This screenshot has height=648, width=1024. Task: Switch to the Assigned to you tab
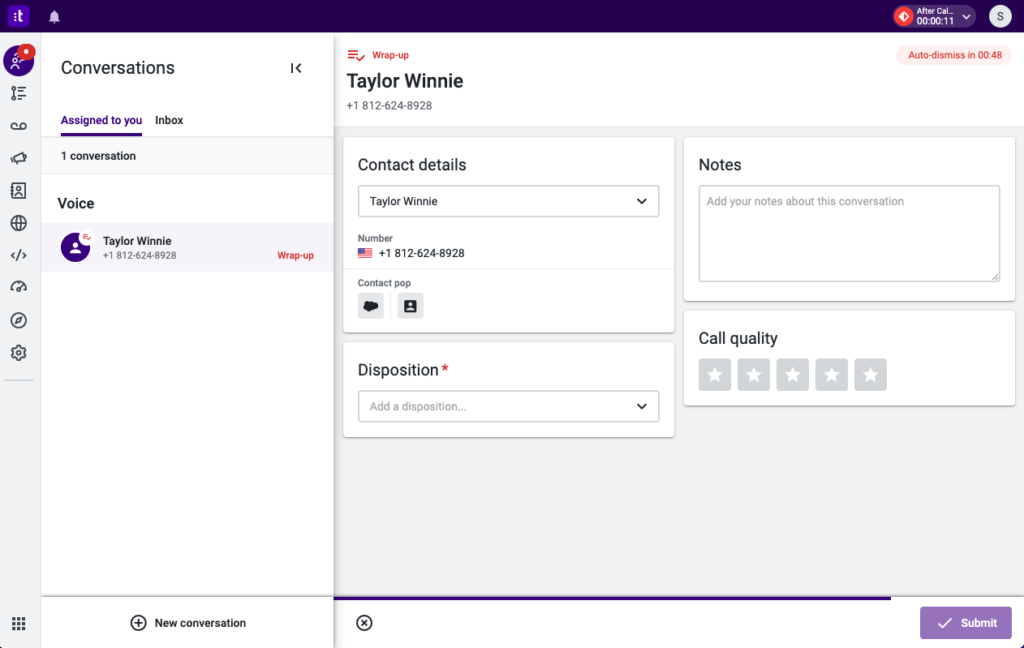coord(101,120)
